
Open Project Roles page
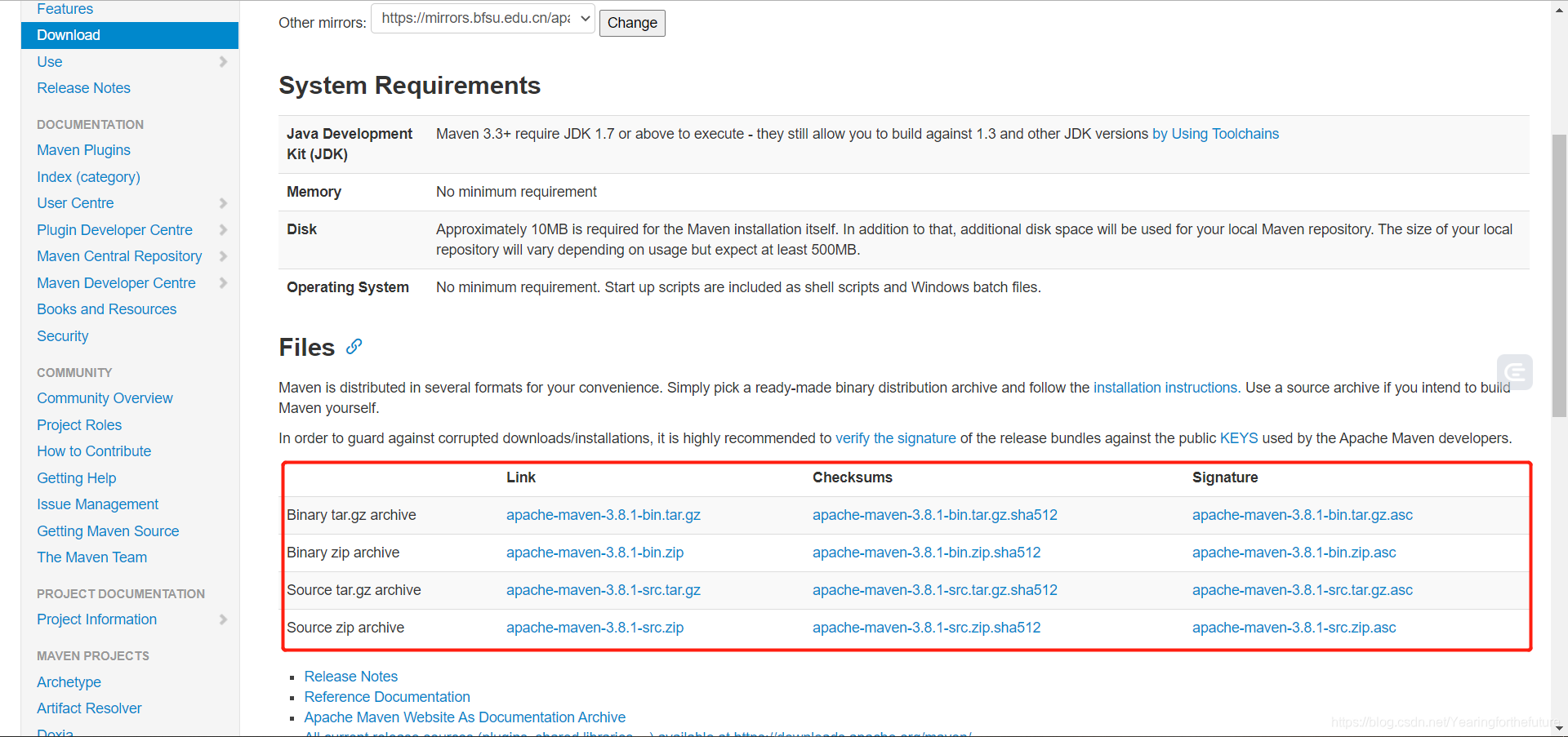(x=79, y=425)
